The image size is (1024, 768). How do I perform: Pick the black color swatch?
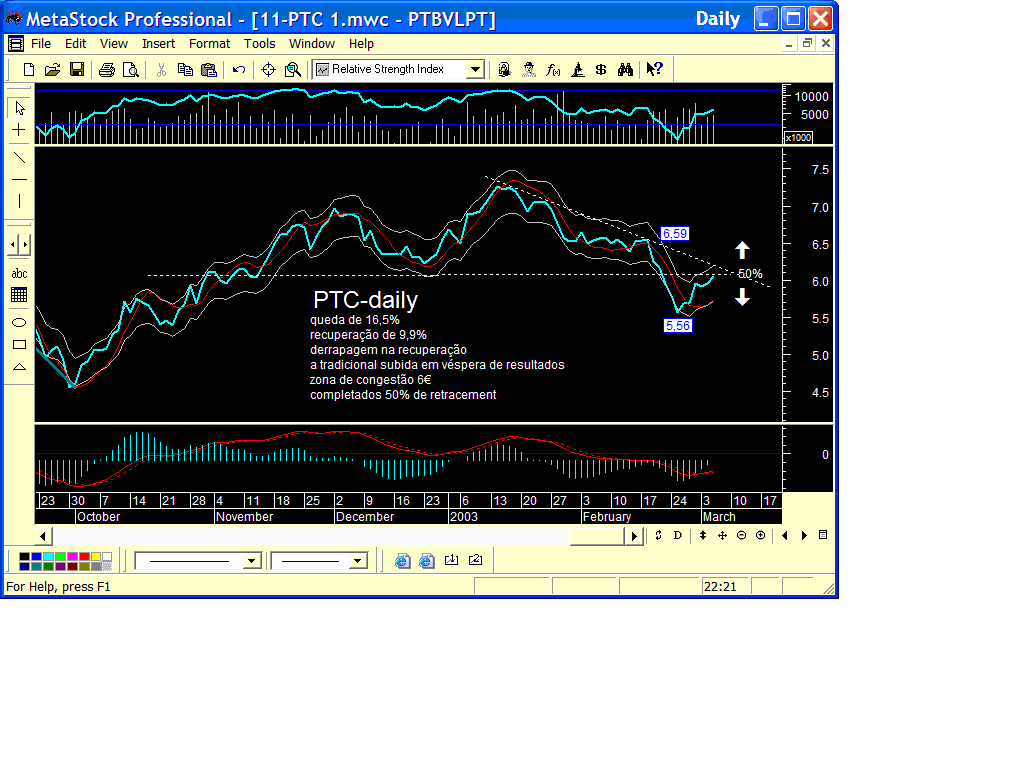click(24, 556)
